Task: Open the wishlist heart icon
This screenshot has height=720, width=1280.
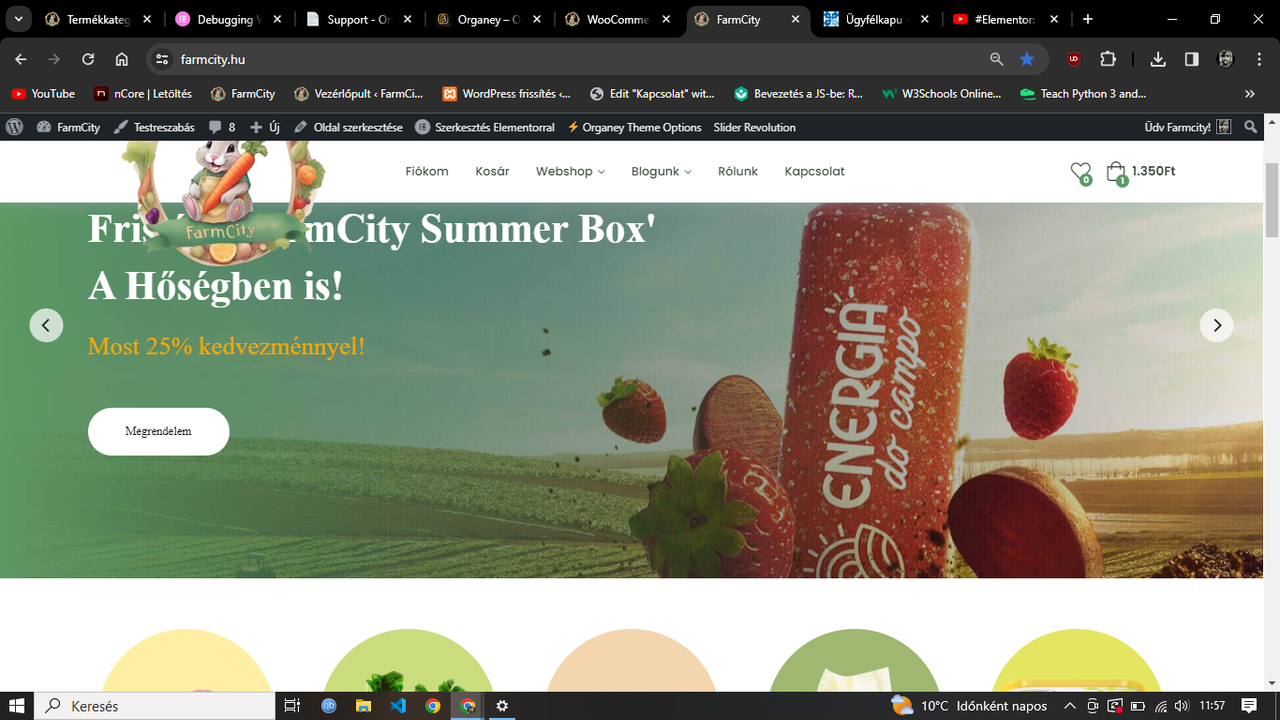Action: click(1080, 172)
